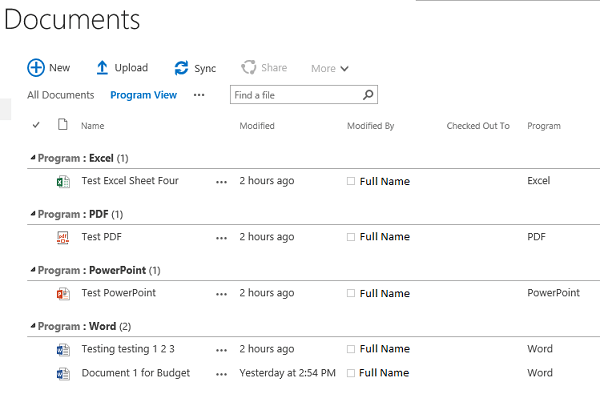This screenshot has width=600, height=394.
Task: Open Testing testing 1 2 3 document
Action: tap(128, 349)
